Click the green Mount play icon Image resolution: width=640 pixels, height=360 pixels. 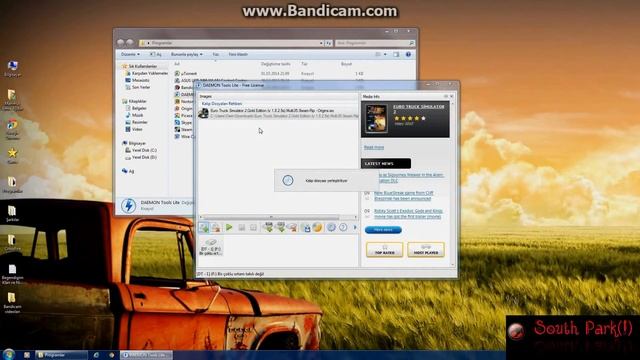click(x=229, y=227)
